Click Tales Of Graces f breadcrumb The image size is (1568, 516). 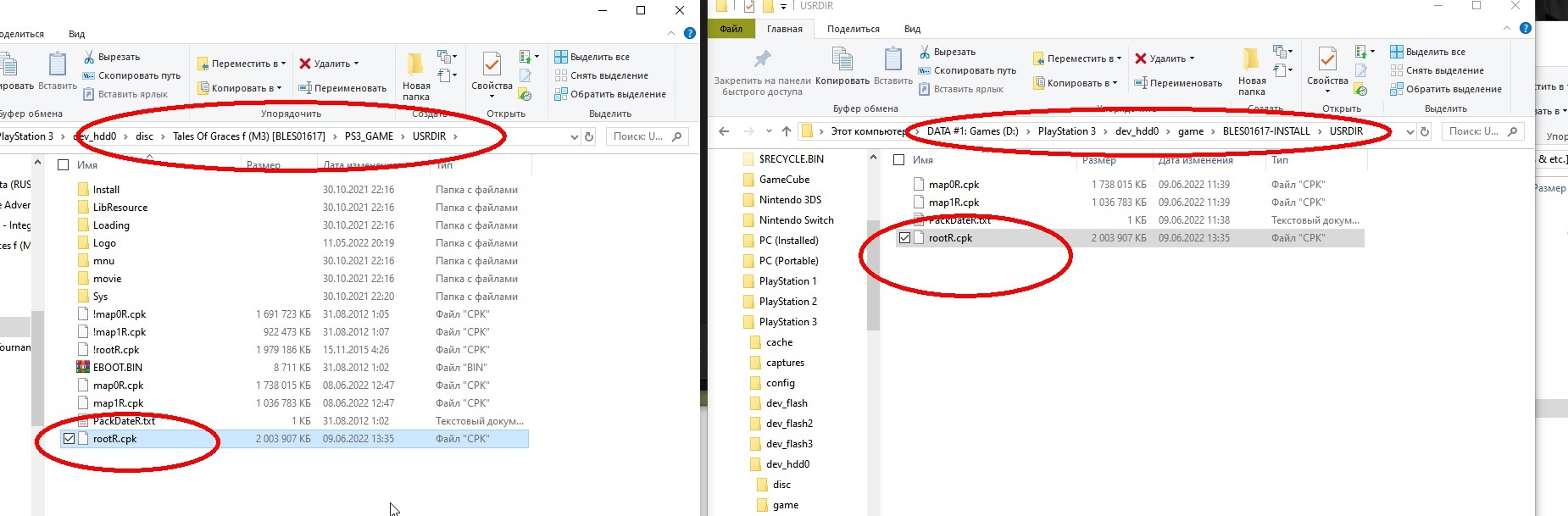249,136
